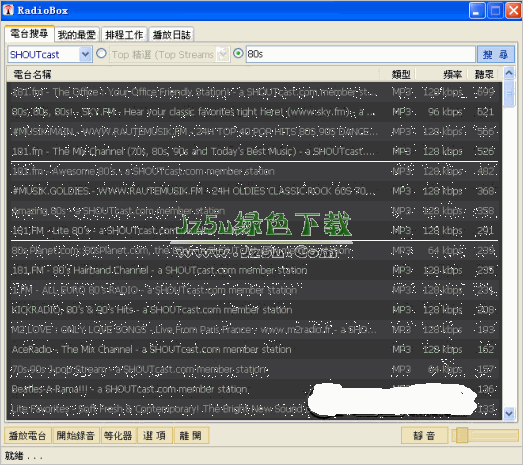This screenshot has width=523, height=465.
Task: Click the 播放電台 play station button
Action: pyautogui.click(x=28, y=435)
